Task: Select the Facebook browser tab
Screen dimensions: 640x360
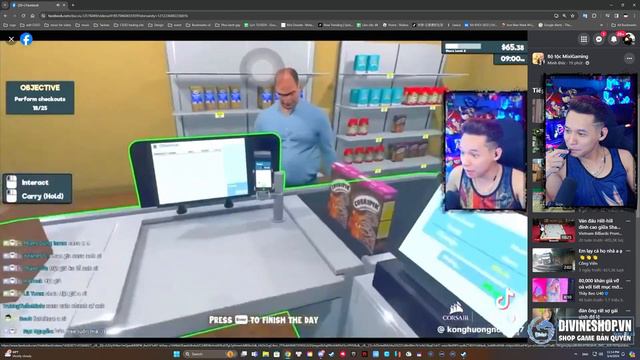Action: (38, 5)
